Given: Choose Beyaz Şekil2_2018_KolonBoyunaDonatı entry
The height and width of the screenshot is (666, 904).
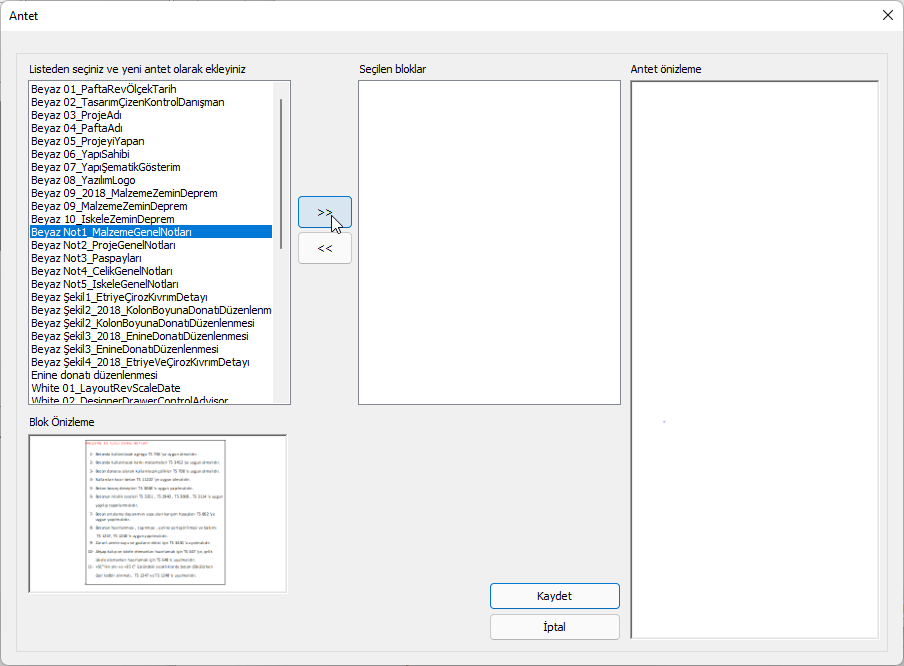Looking at the screenshot, I should 150,310.
